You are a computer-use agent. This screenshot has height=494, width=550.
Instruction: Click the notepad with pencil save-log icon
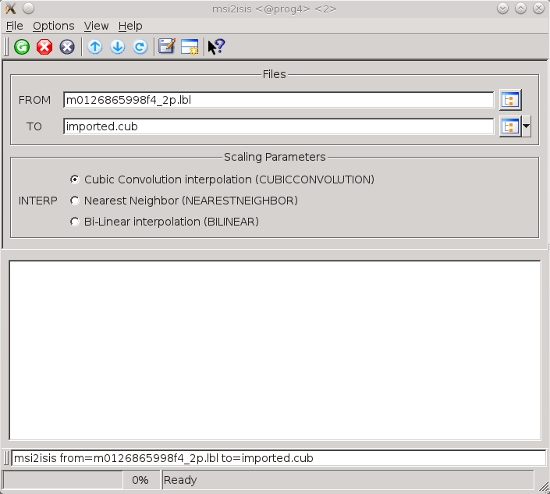(x=167, y=46)
